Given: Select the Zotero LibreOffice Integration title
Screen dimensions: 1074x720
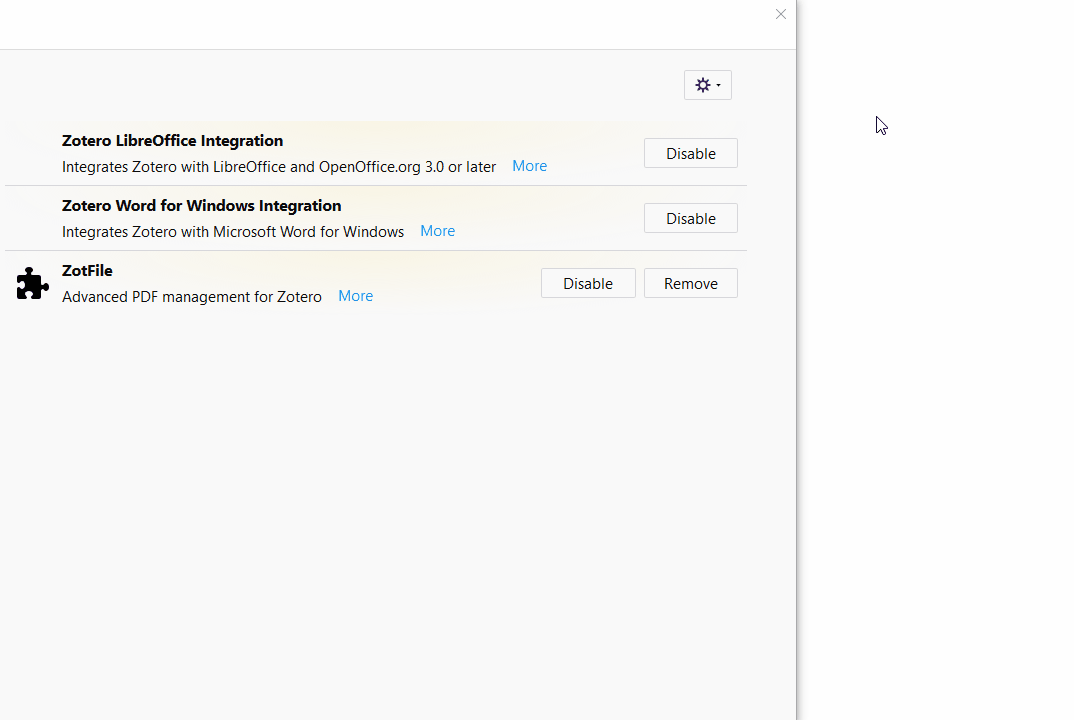Looking at the screenshot, I should click(172, 140).
